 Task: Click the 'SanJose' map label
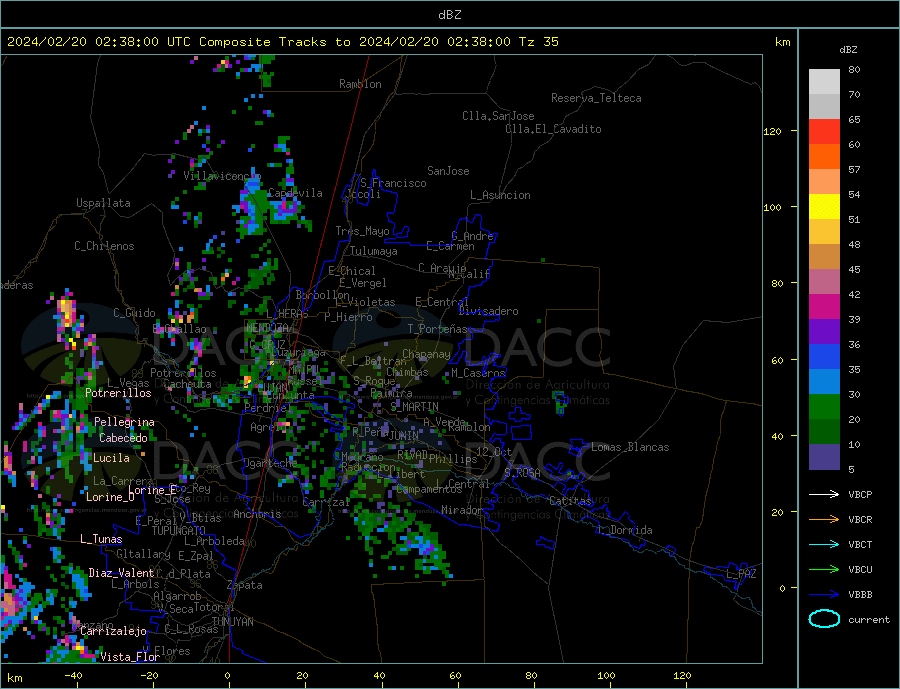(448, 171)
